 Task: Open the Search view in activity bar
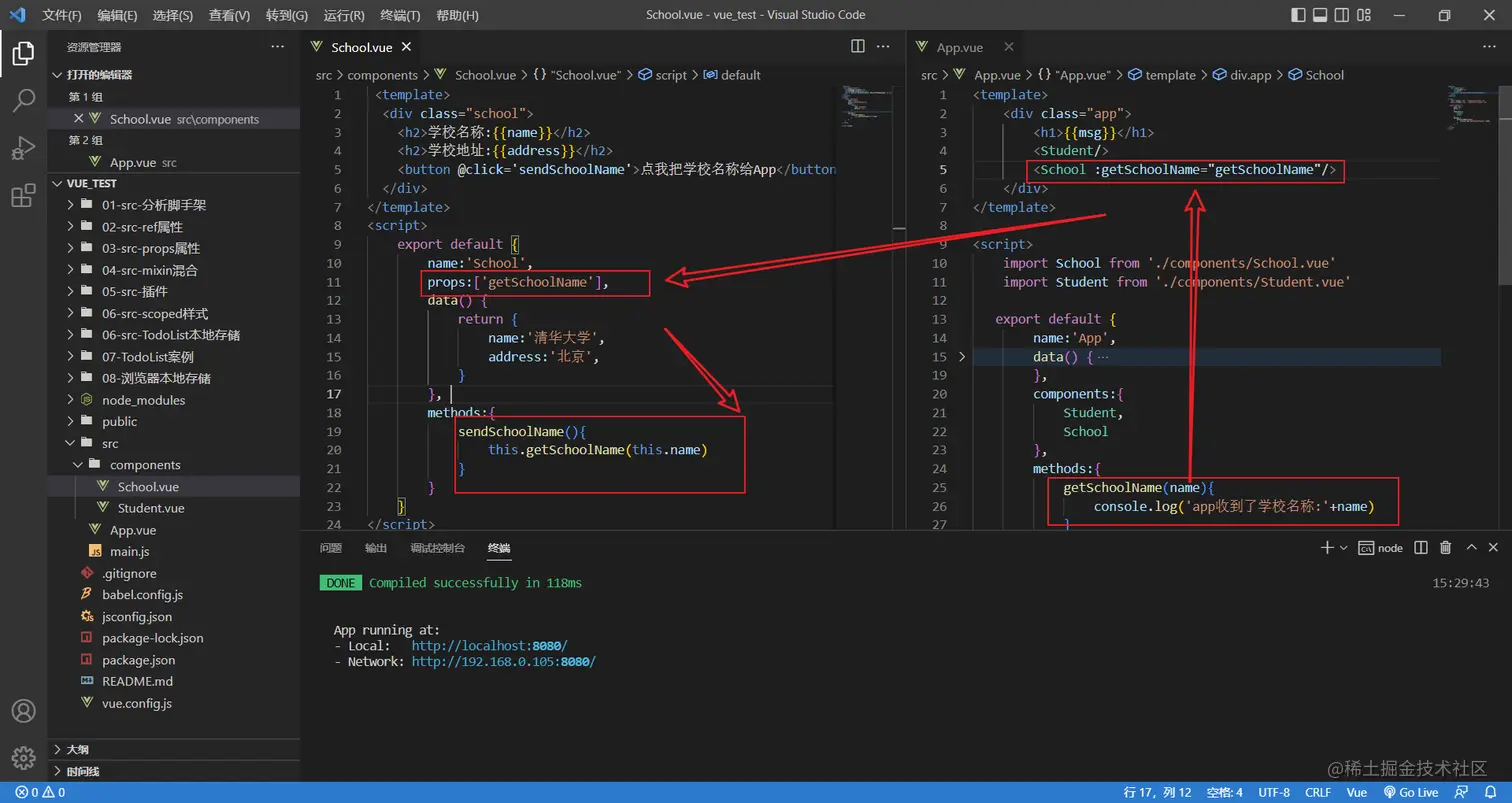coord(23,100)
